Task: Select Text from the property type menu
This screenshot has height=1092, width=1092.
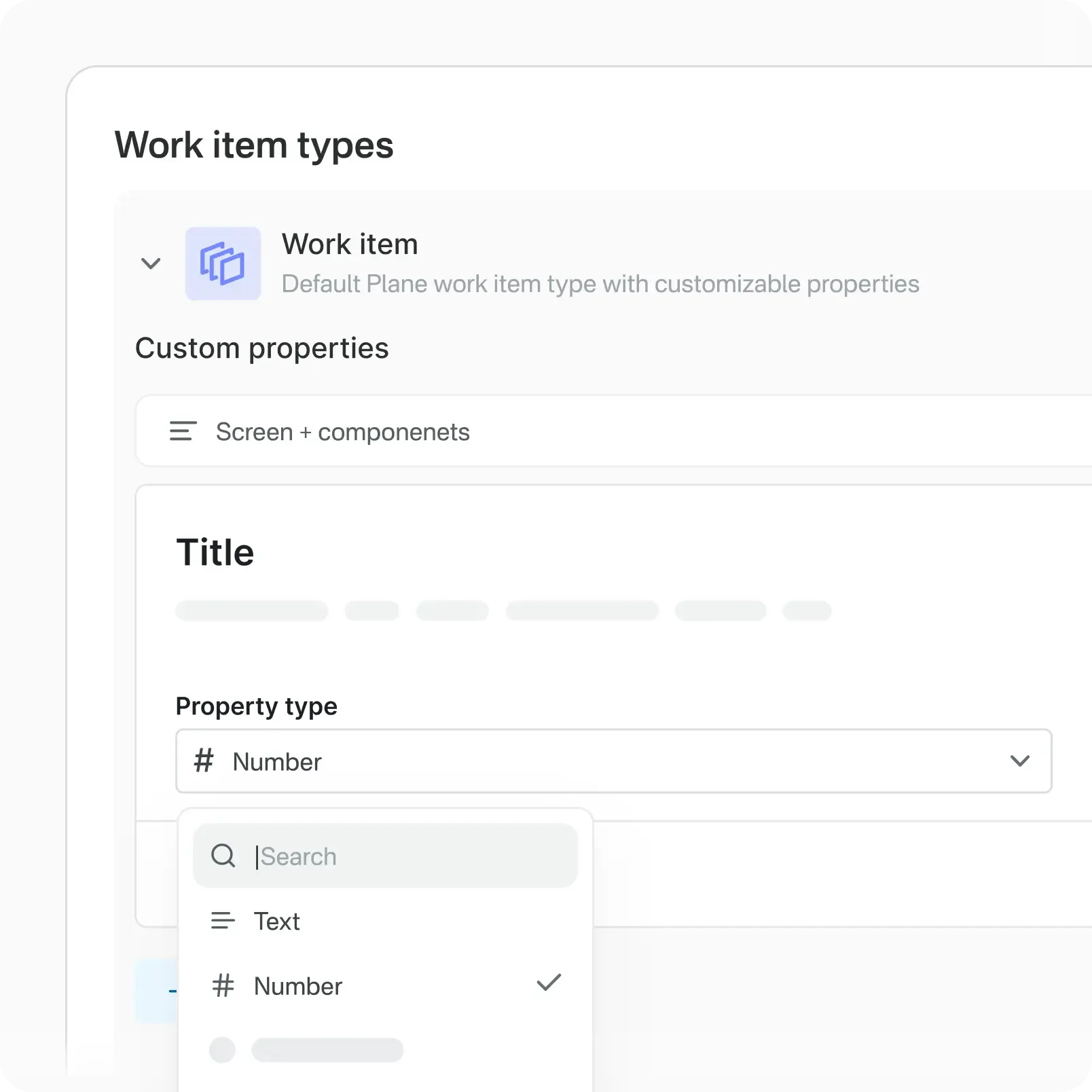Action: pyautogui.click(x=277, y=921)
